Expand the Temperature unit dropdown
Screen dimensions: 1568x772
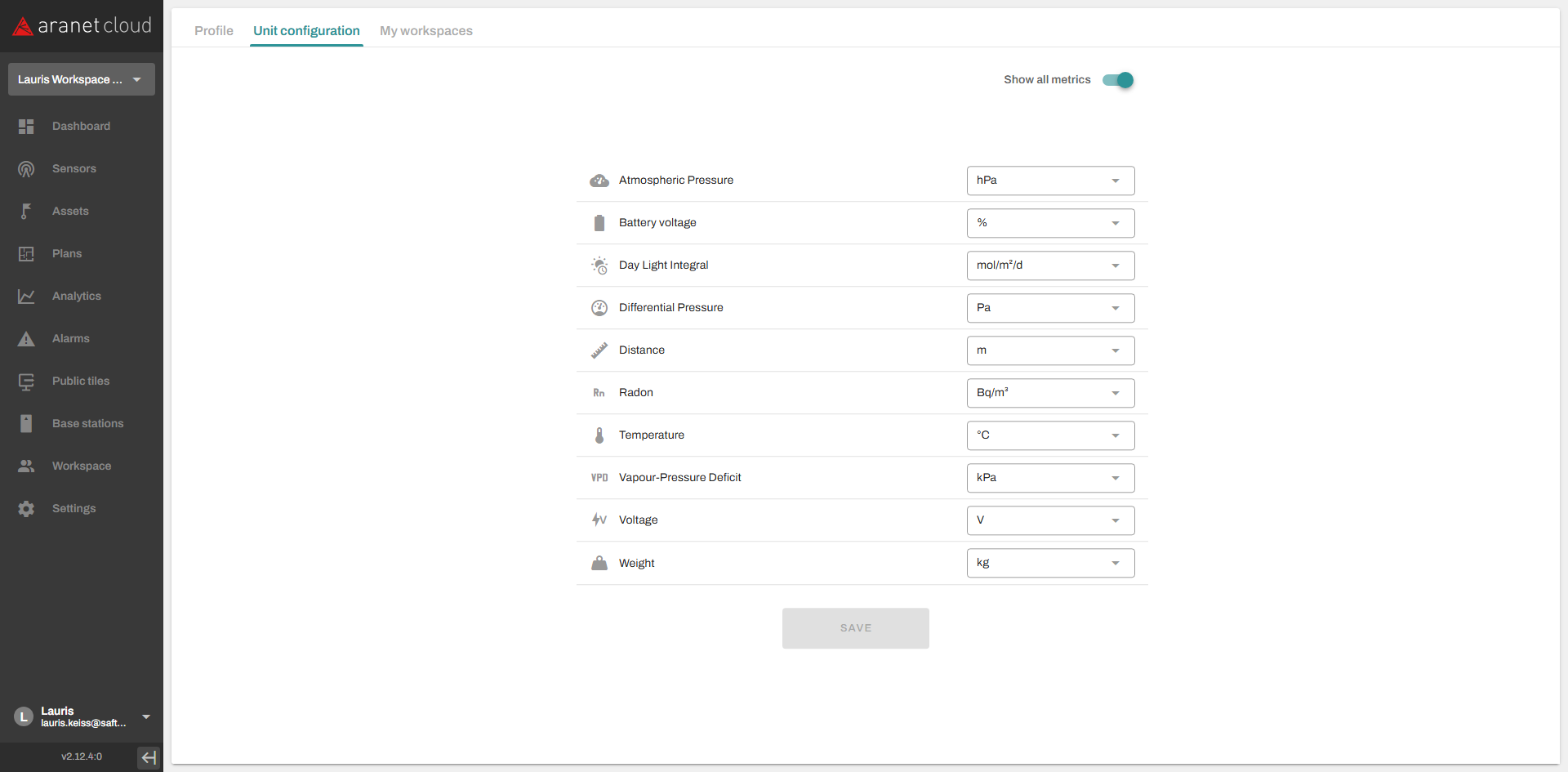[x=1050, y=435]
